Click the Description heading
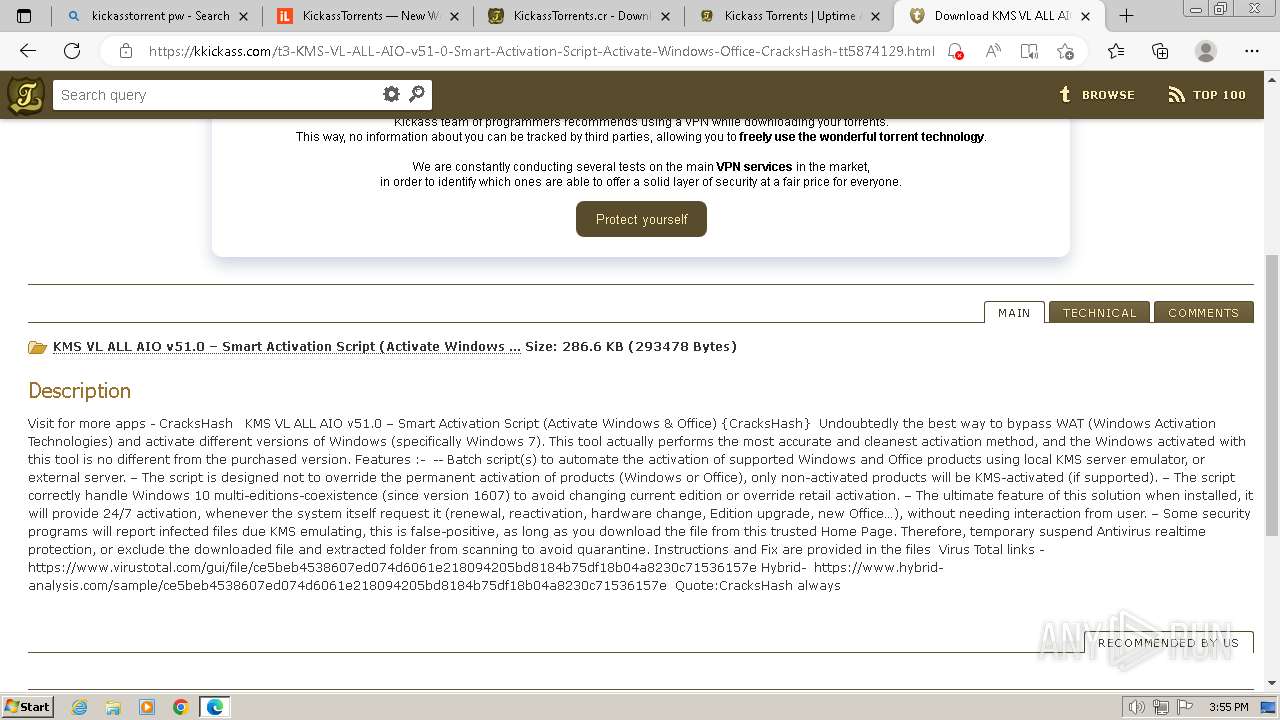Image resolution: width=1280 pixels, height=720 pixels. [x=79, y=391]
